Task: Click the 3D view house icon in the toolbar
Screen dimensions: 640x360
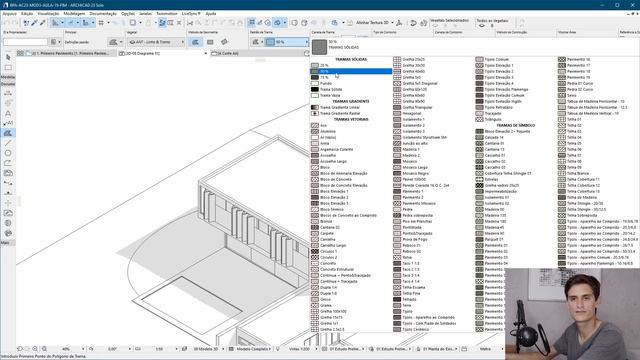Action: 278,23
